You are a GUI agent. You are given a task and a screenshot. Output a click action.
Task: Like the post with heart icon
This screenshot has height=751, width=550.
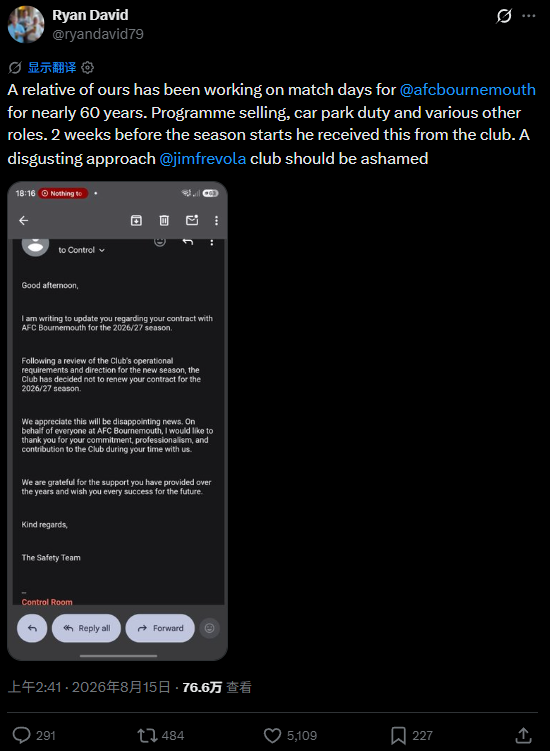pyautogui.click(x=273, y=735)
